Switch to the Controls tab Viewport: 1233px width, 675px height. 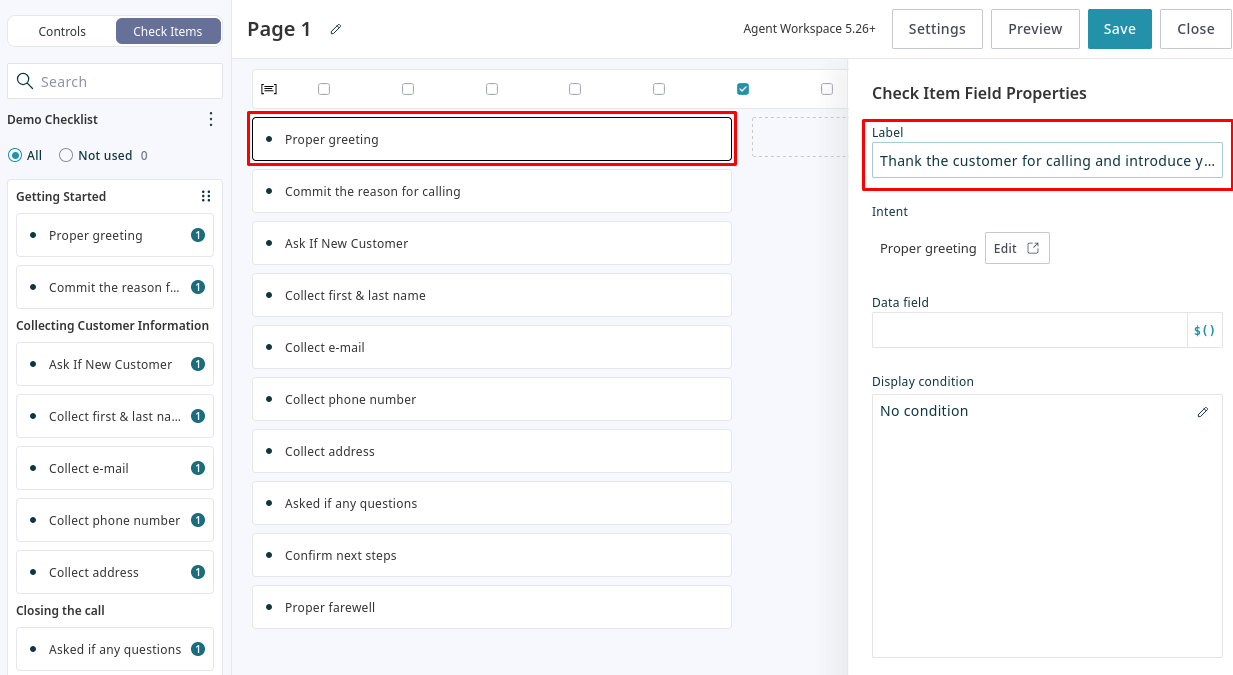pos(62,31)
